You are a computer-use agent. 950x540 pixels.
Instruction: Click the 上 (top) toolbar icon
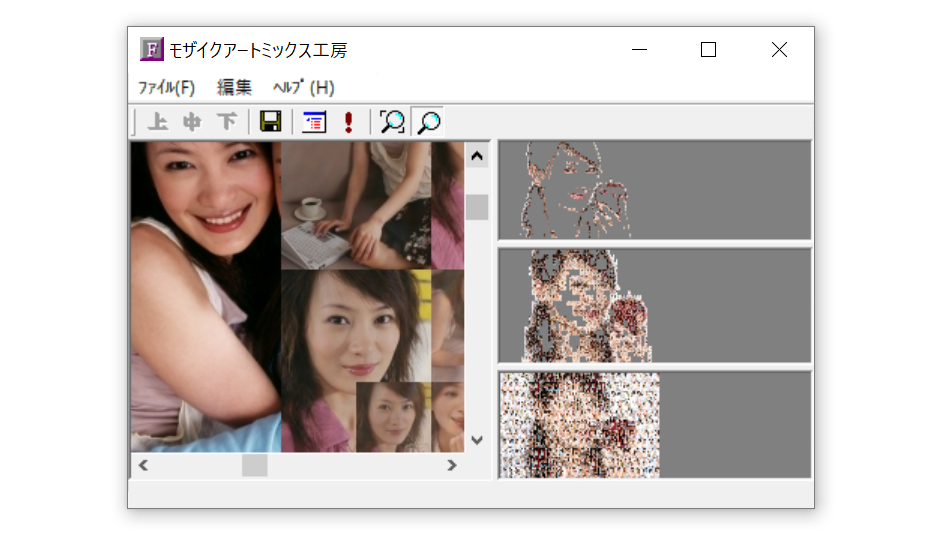158,122
